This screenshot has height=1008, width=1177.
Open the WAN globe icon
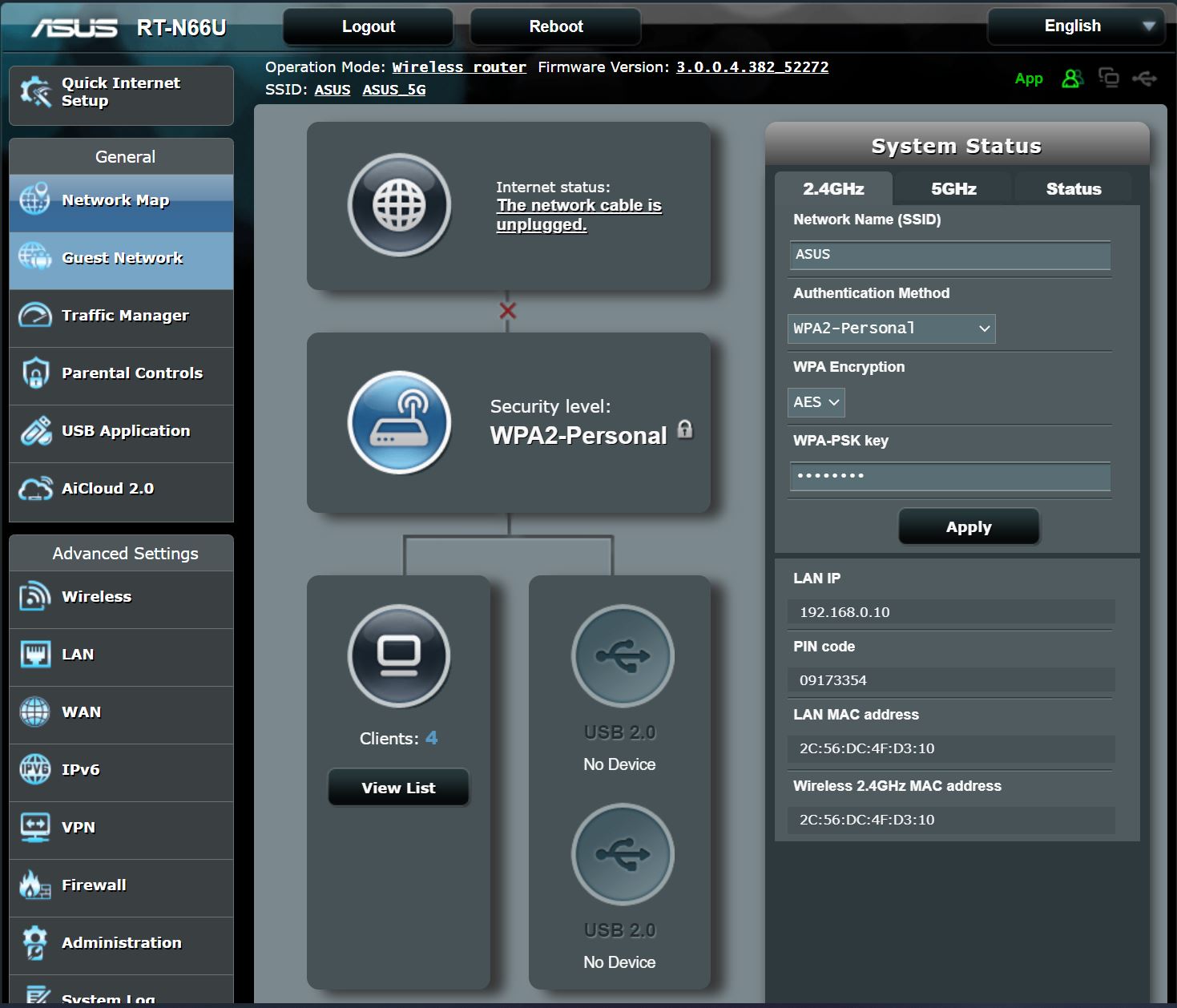[x=35, y=712]
